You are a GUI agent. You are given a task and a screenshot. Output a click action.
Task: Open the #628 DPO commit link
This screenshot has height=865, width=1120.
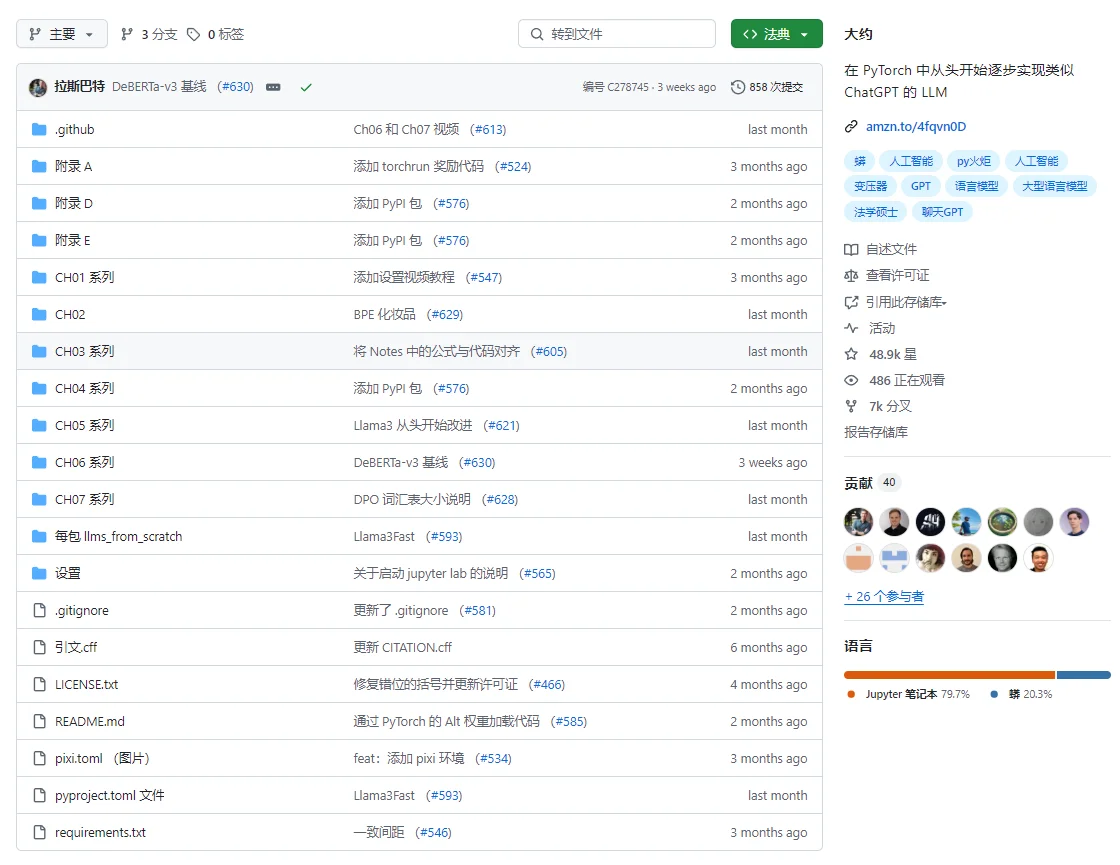click(x=500, y=499)
